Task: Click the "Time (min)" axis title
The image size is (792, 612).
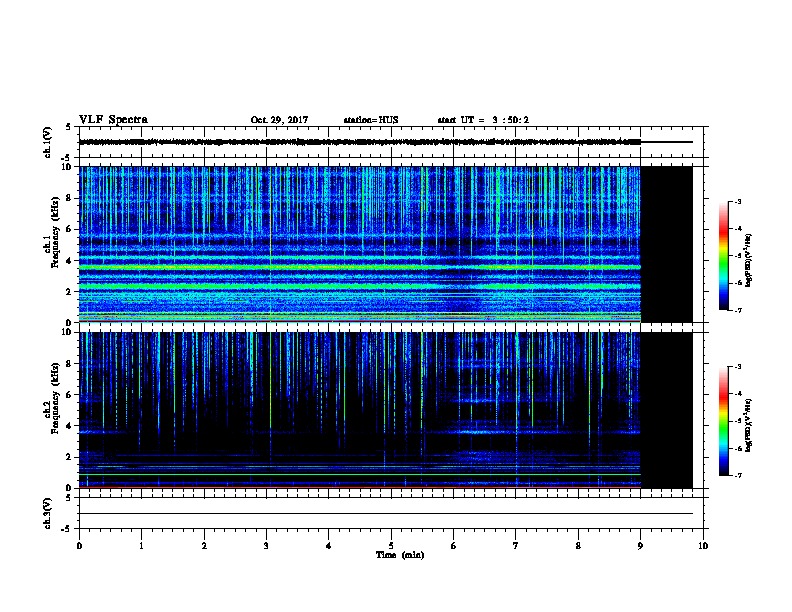Action: (400, 555)
